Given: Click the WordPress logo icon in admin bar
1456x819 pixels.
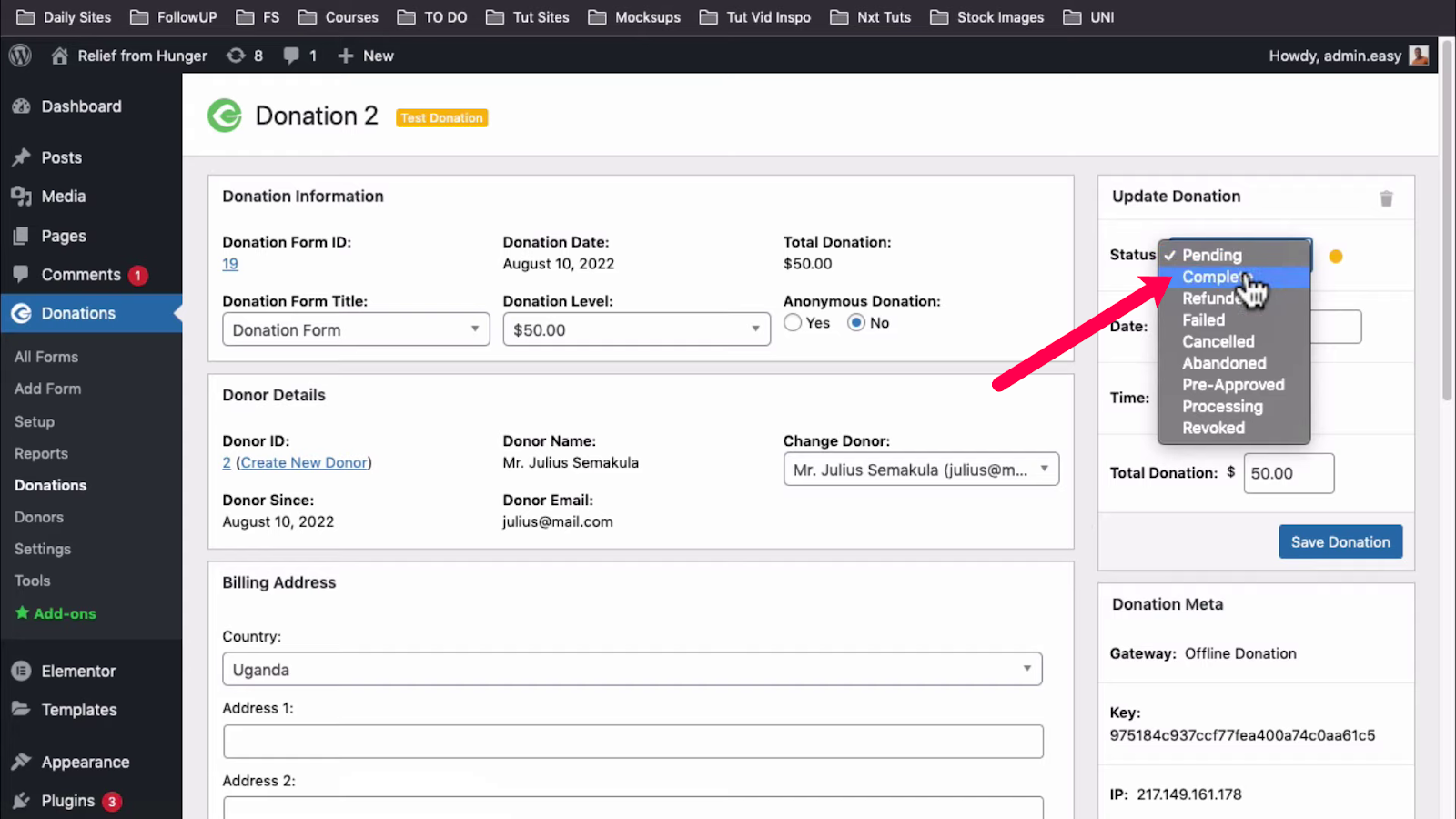Looking at the screenshot, I should (x=20, y=56).
